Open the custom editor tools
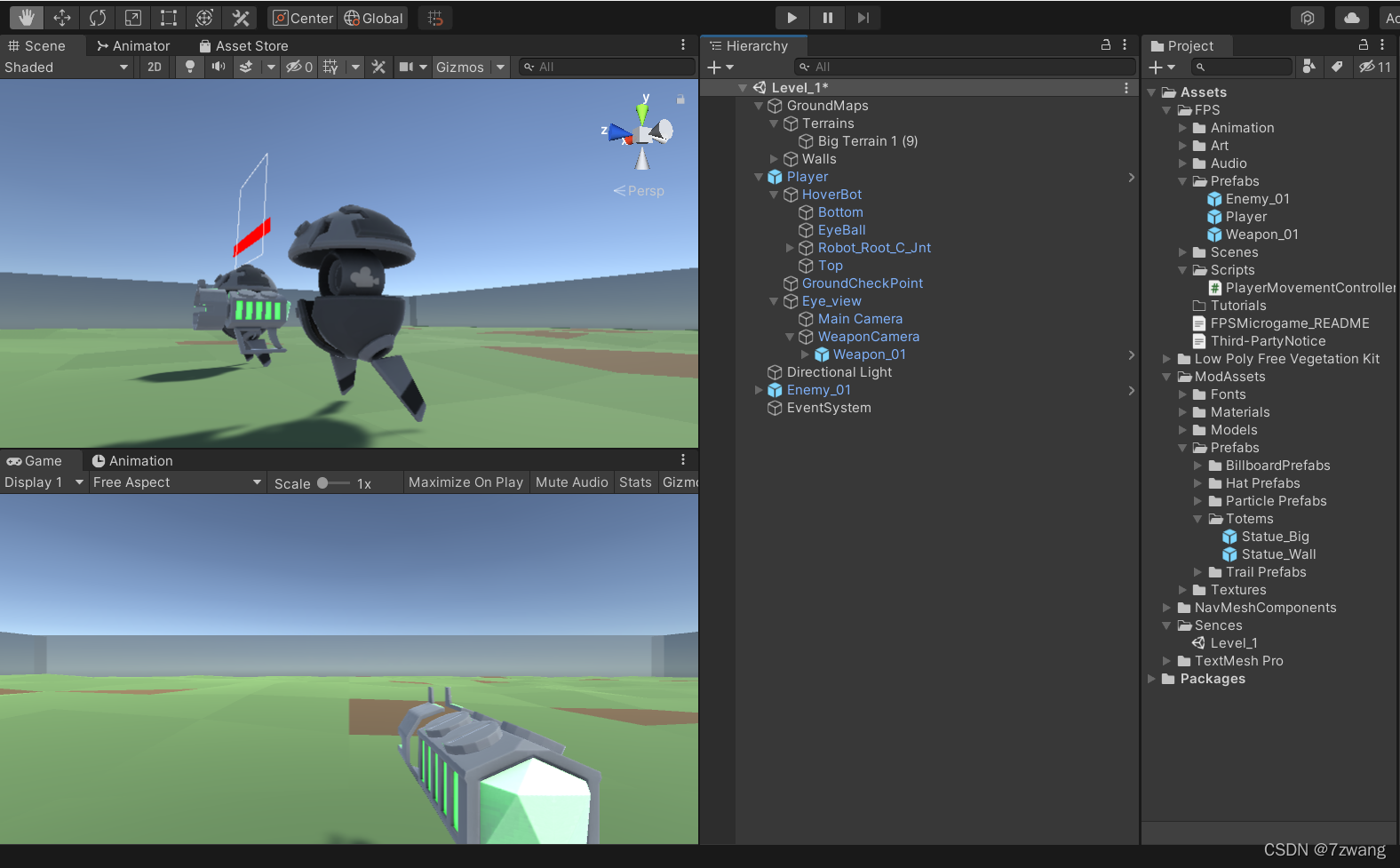 240,18
